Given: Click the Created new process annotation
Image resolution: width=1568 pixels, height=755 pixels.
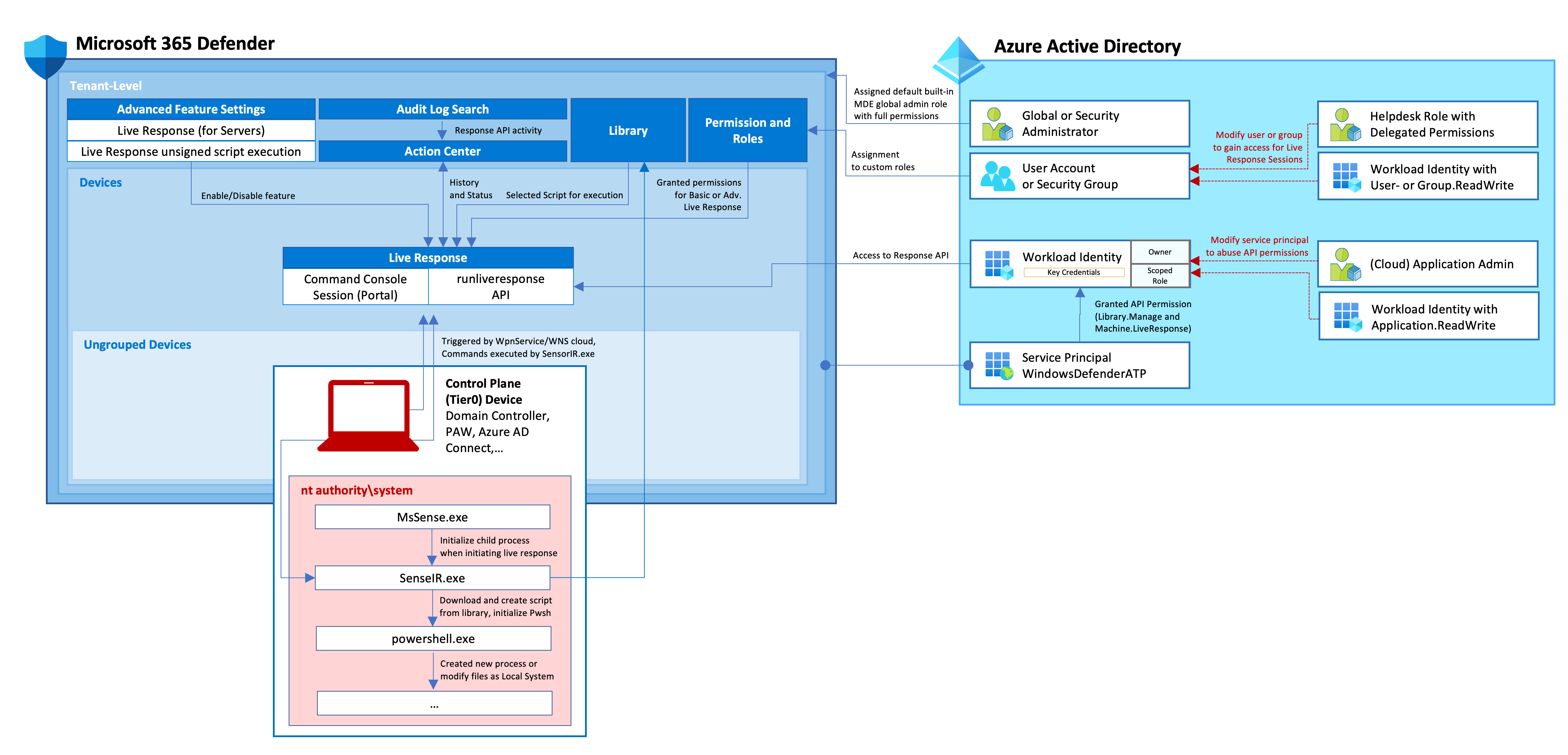Looking at the screenshot, I should coord(497,670).
